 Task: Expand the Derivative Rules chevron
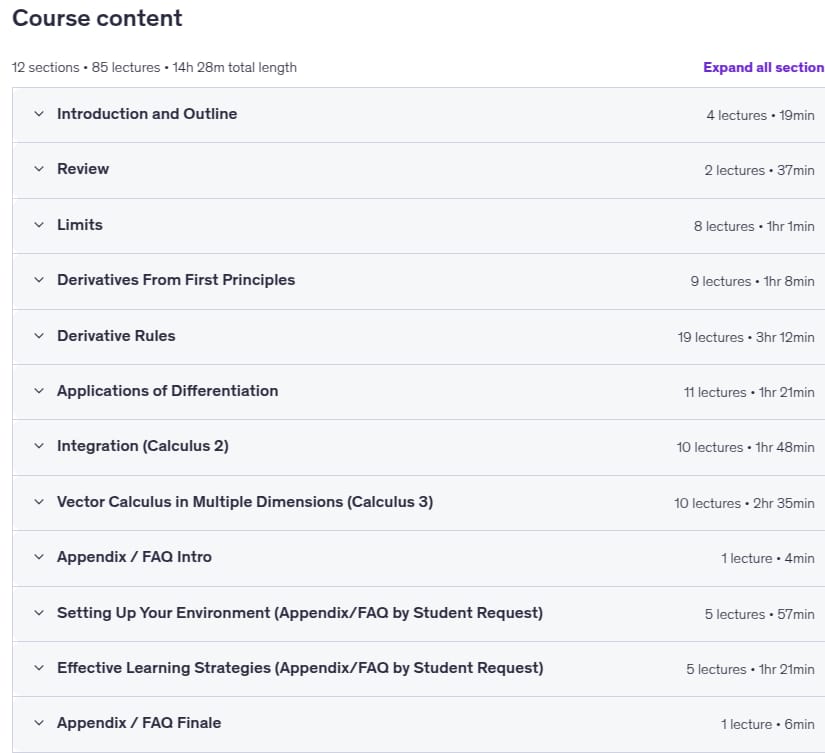pyautogui.click(x=39, y=336)
